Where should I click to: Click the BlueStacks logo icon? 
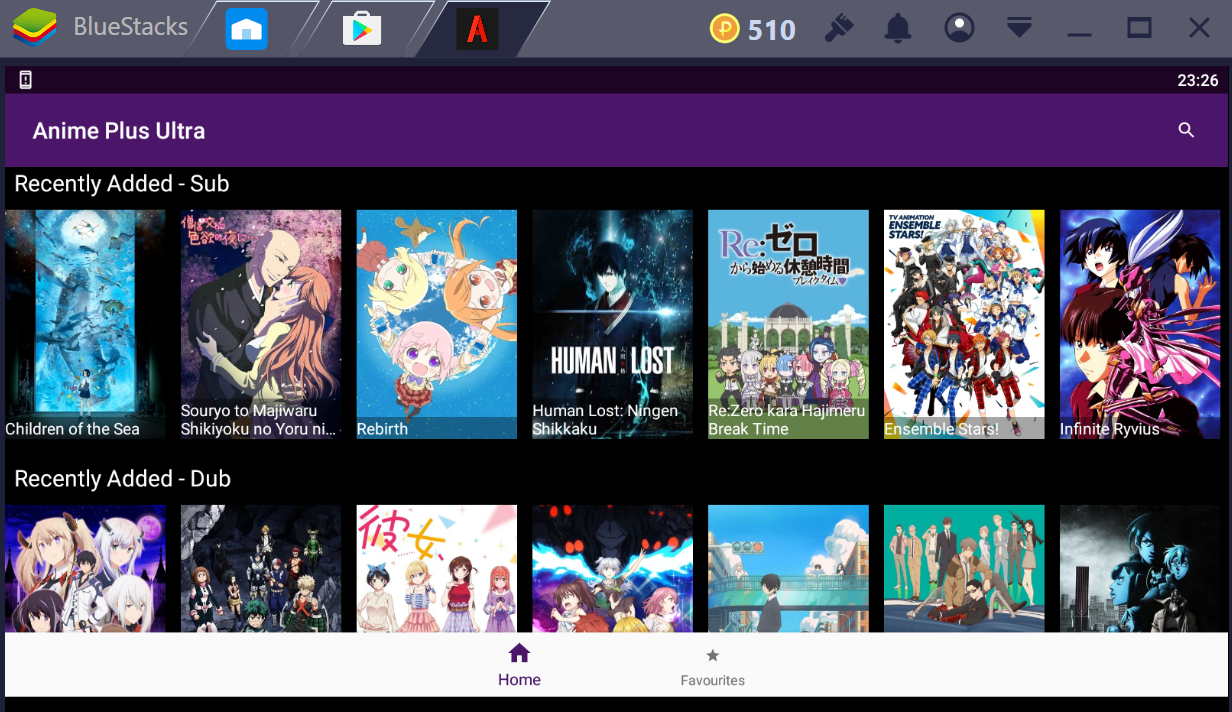tap(35, 28)
